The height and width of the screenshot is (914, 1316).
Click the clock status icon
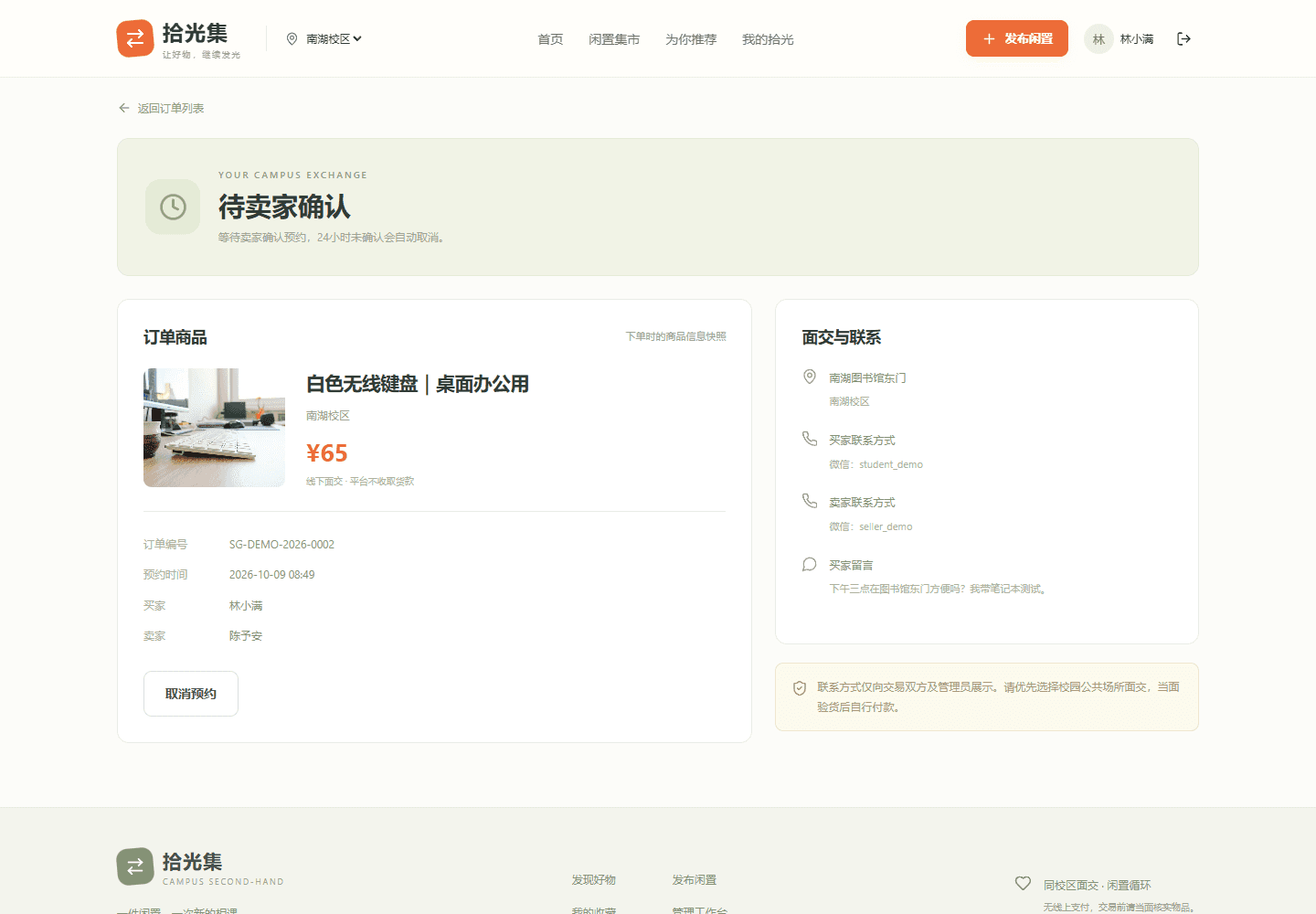[x=173, y=207]
